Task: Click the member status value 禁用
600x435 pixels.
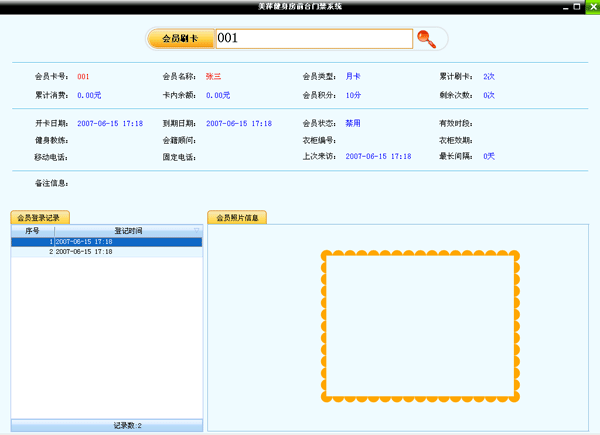Action: [353, 123]
